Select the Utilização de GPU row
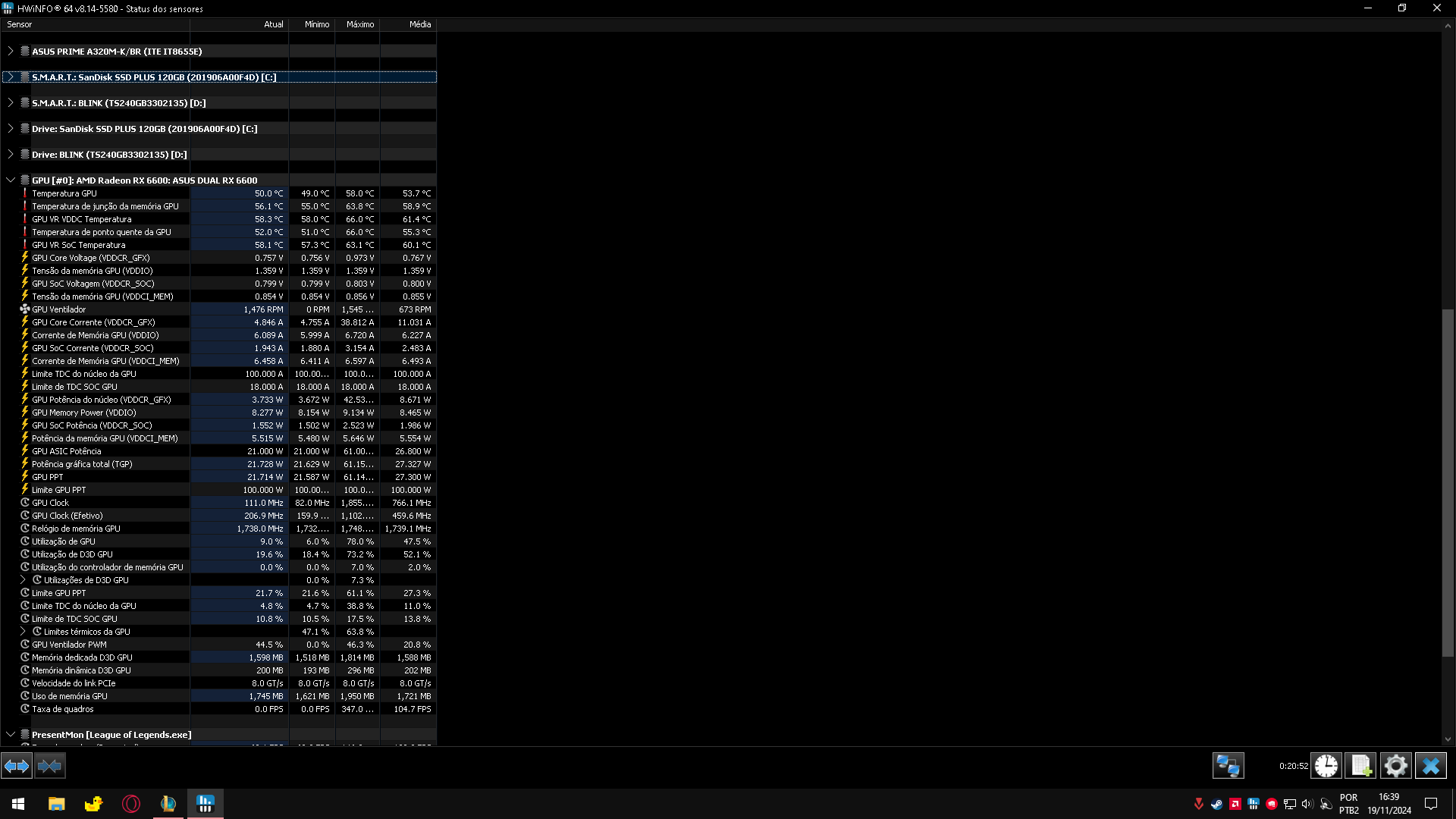 [64, 541]
